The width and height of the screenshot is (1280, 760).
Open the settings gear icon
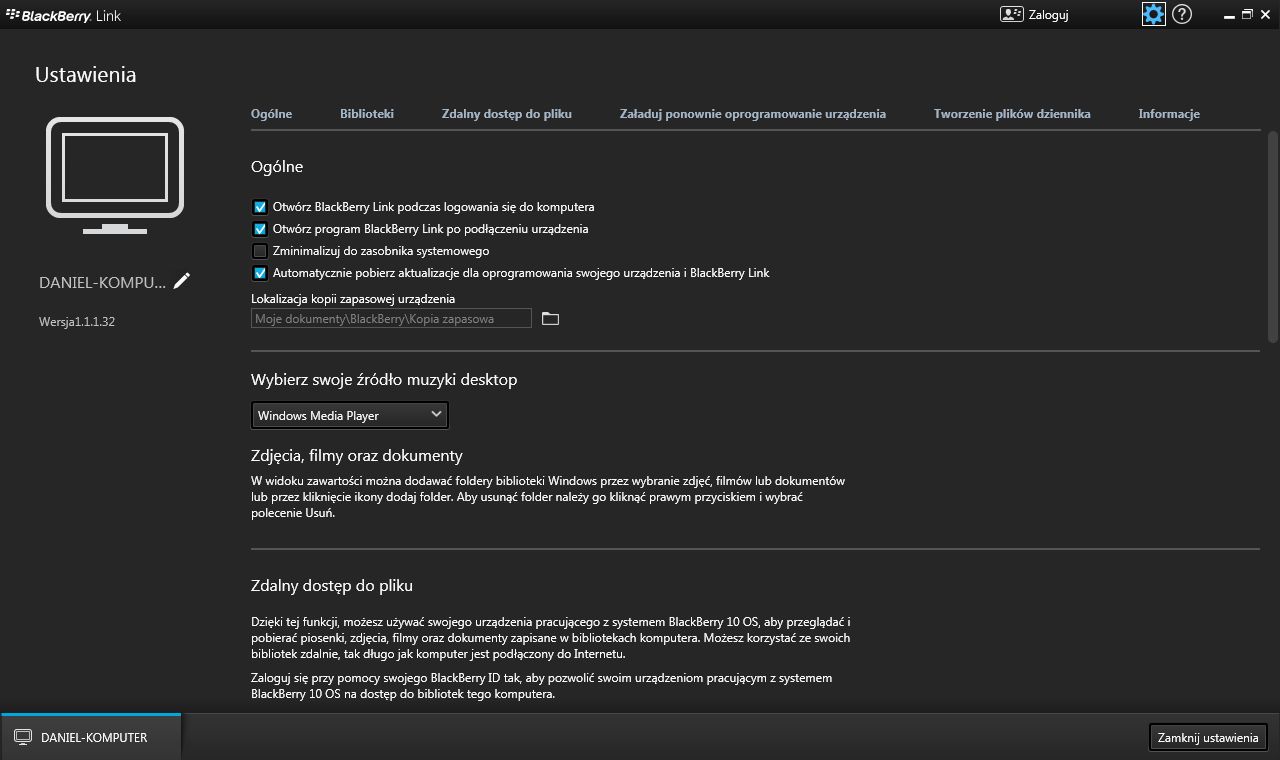pyautogui.click(x=1154, y=14)
